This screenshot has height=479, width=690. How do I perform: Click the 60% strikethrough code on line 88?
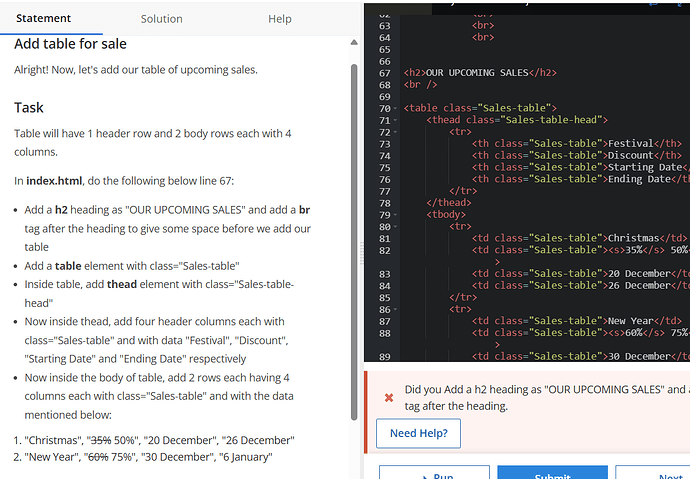636,333
